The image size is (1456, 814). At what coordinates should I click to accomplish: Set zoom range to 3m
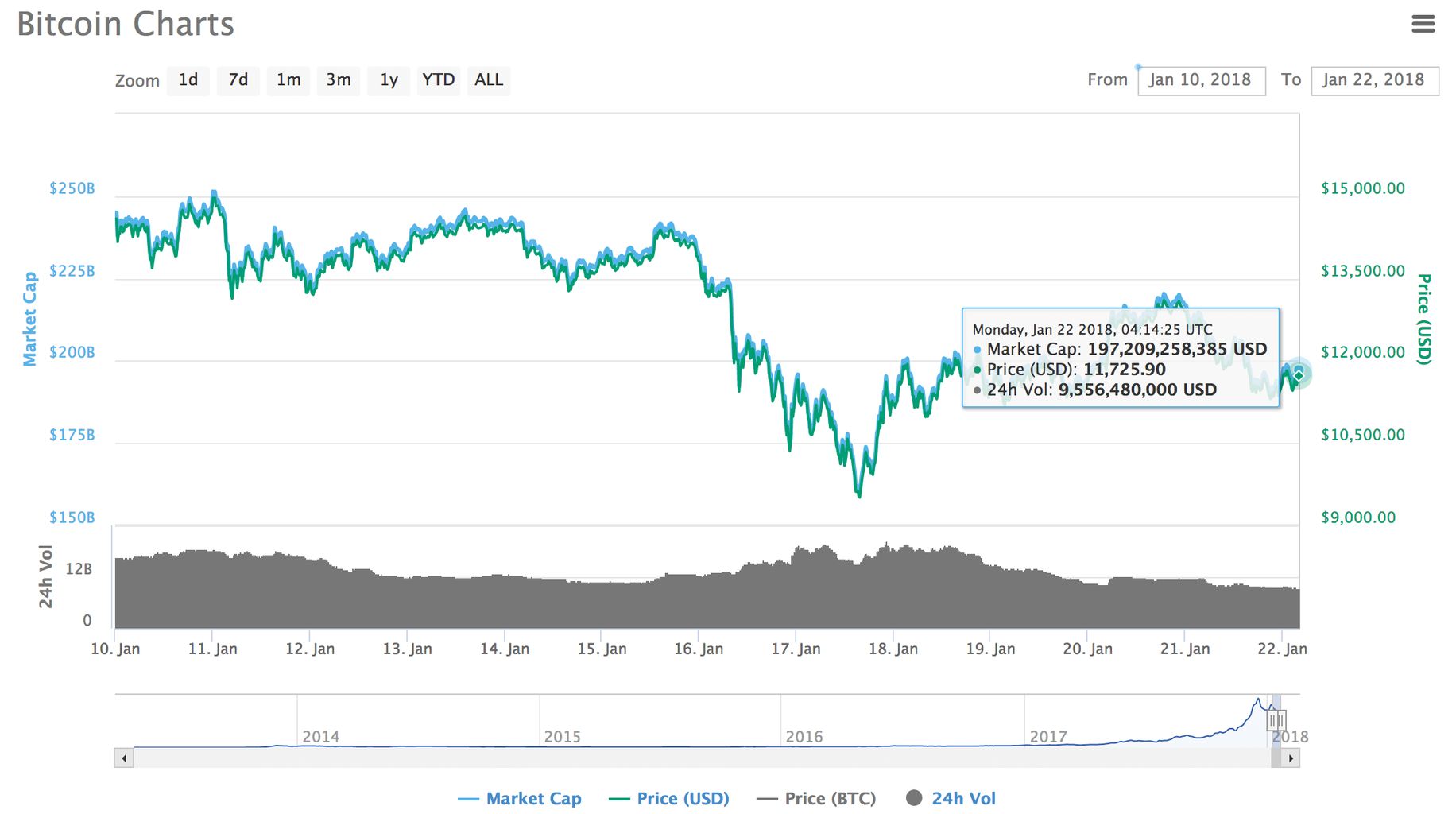(339, 80)
